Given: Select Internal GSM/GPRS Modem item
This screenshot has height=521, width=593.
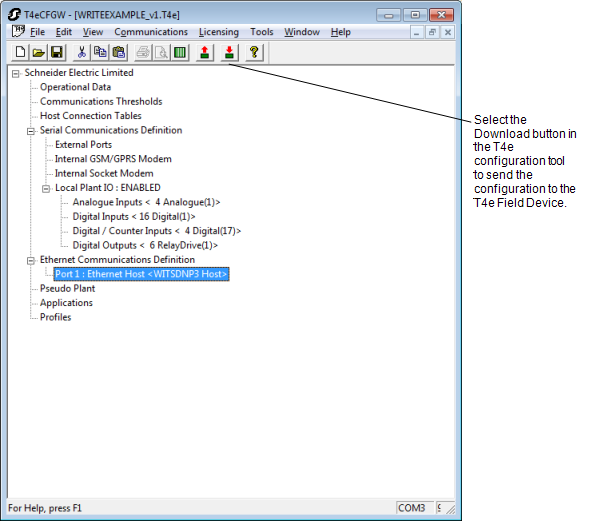Looking at the screenshot, I should click(113, 159).
